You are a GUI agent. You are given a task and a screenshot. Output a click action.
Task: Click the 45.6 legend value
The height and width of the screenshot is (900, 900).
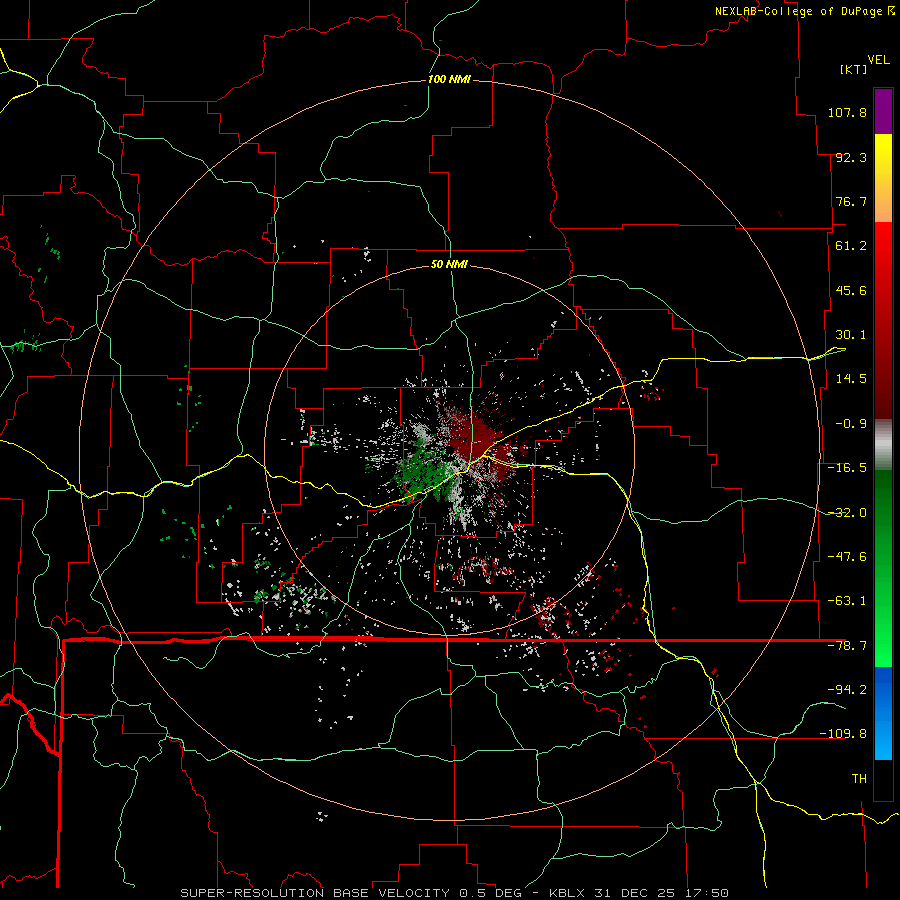(851, 290)
